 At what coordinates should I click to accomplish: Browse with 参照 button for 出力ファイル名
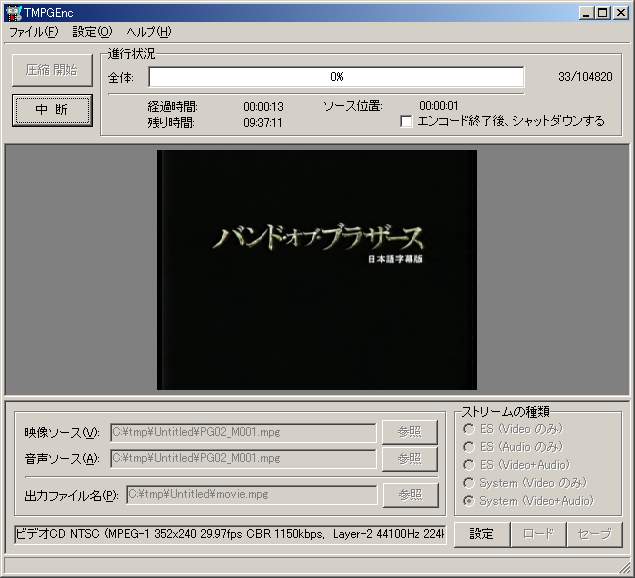click(x=411, y=495)
